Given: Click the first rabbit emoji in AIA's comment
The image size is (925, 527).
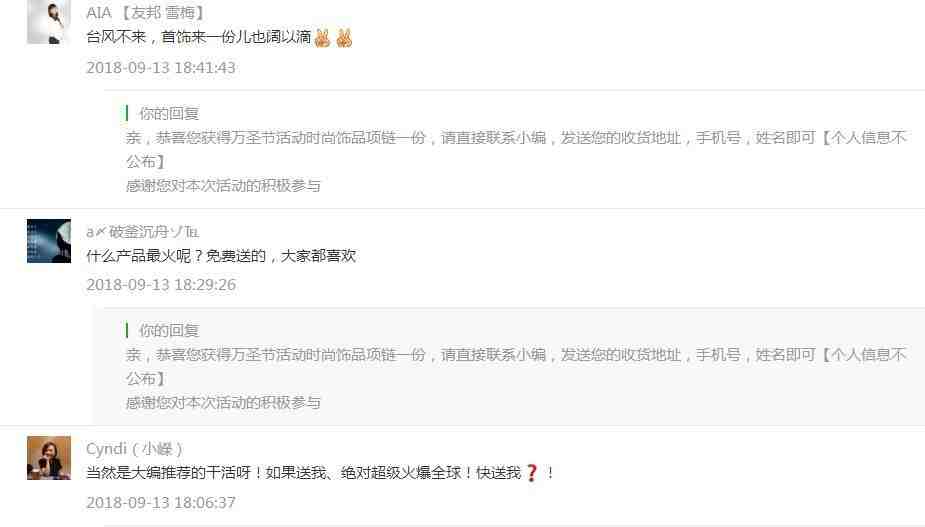Looking at the screenshot, I should point(322,38).
